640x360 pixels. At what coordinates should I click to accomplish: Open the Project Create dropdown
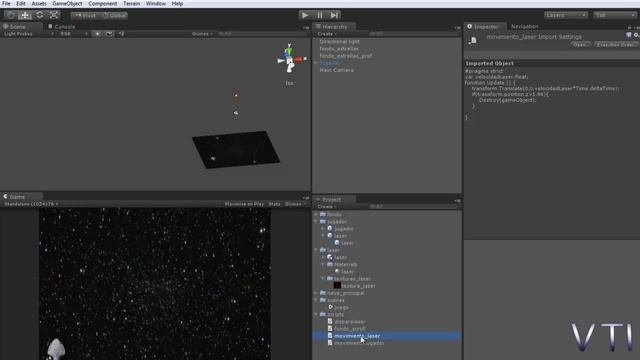(327, 207)
